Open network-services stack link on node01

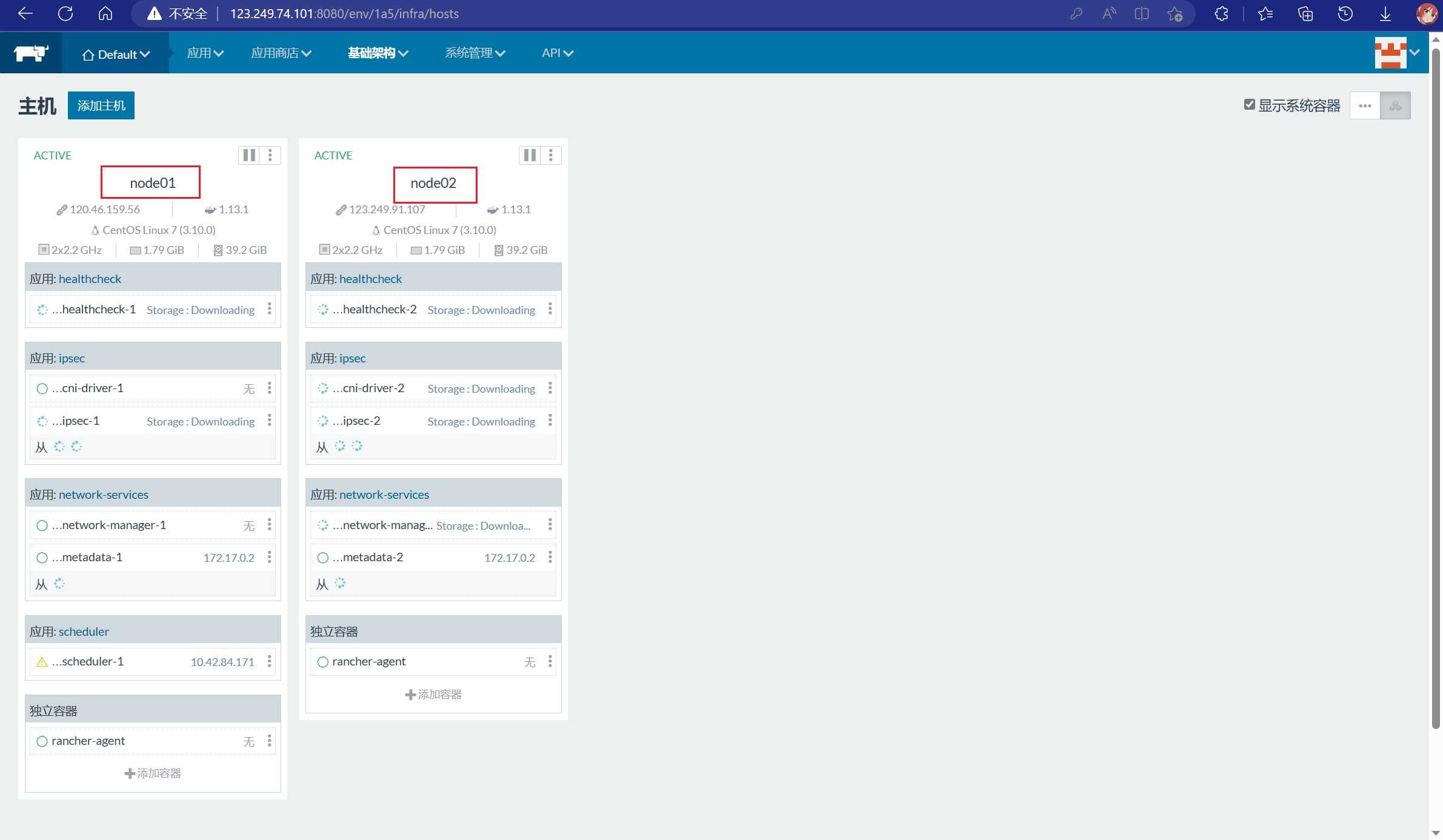pos(103,495)
